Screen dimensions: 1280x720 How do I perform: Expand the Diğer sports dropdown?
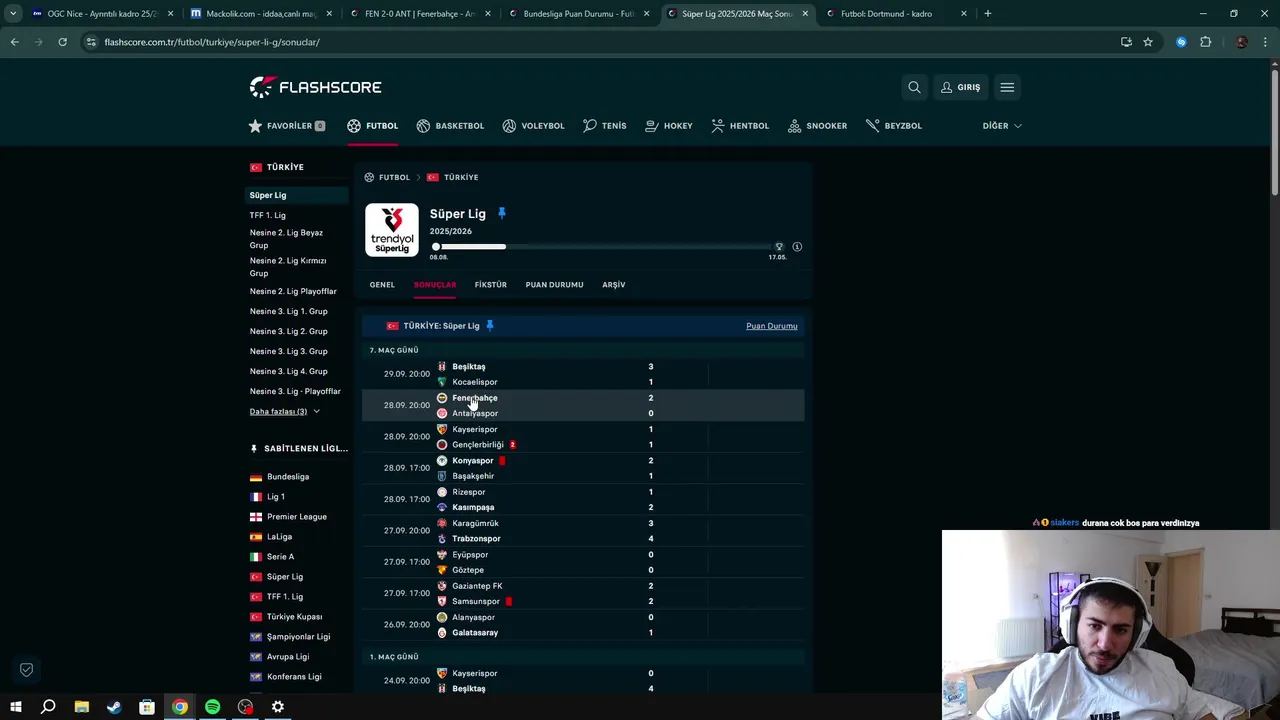pyautogui.click(x=1002, y=126)
